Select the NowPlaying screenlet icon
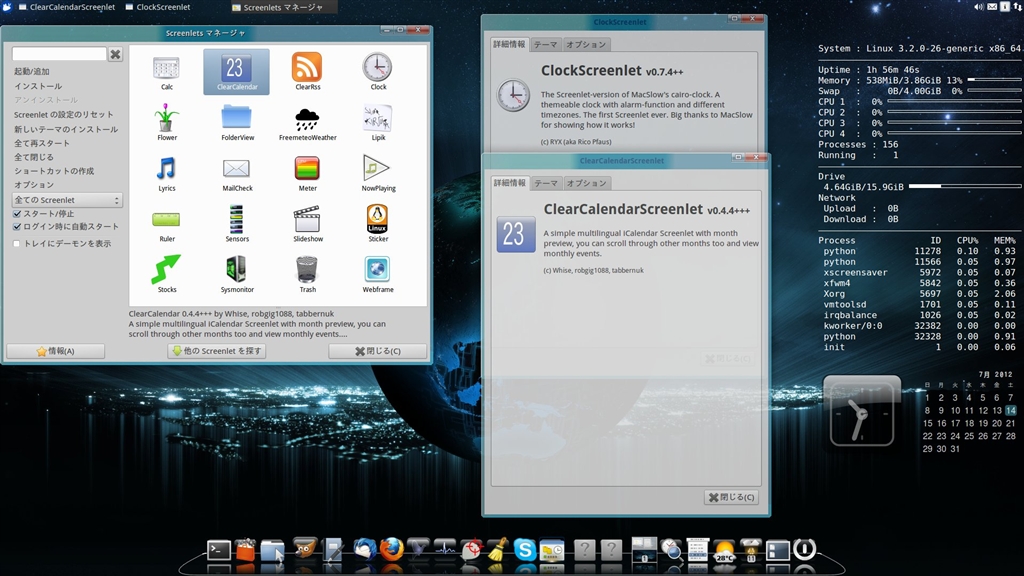Viewport: 1024px width, 576px height. pos(378,171)
